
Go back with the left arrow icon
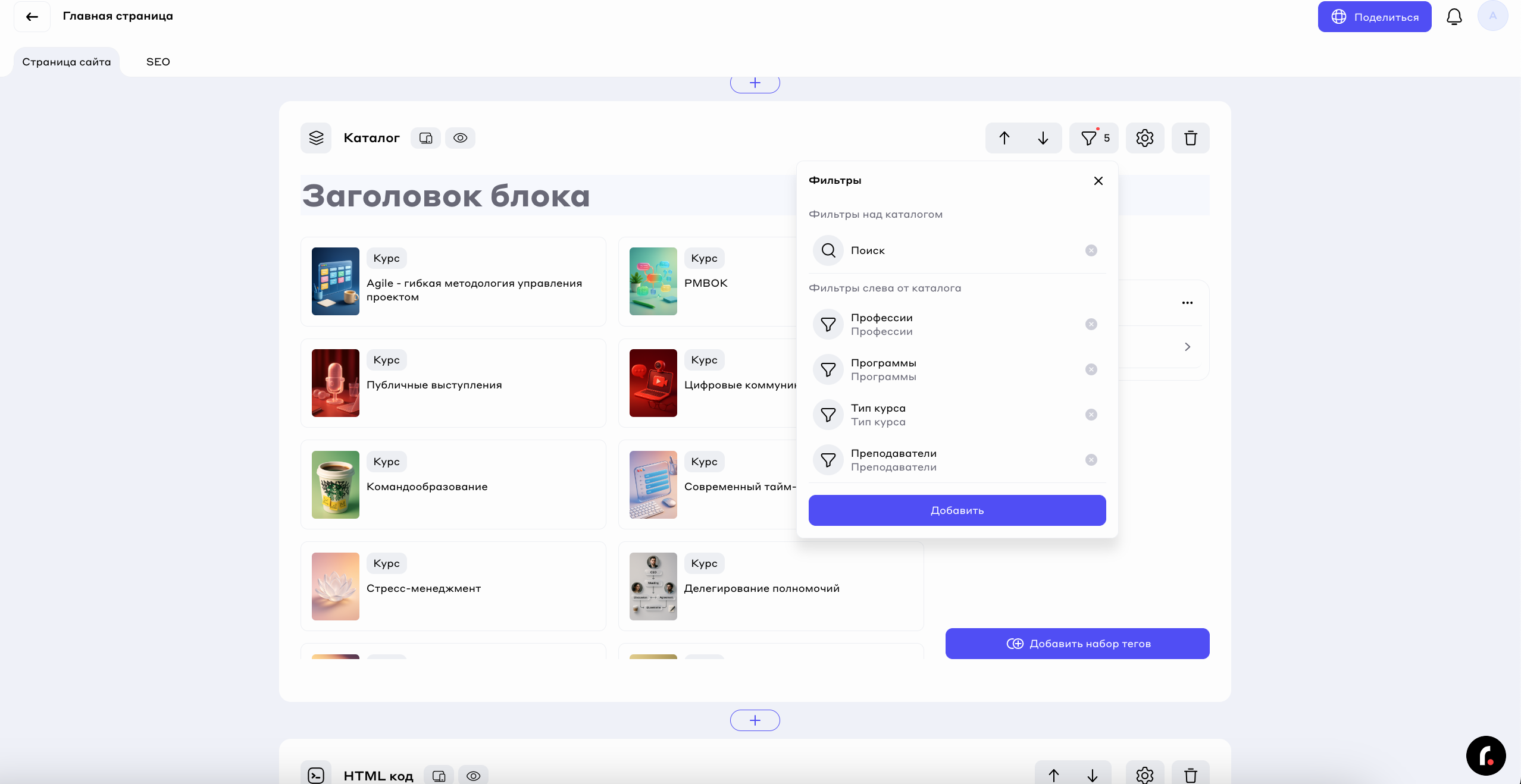(x=32, y=17)
